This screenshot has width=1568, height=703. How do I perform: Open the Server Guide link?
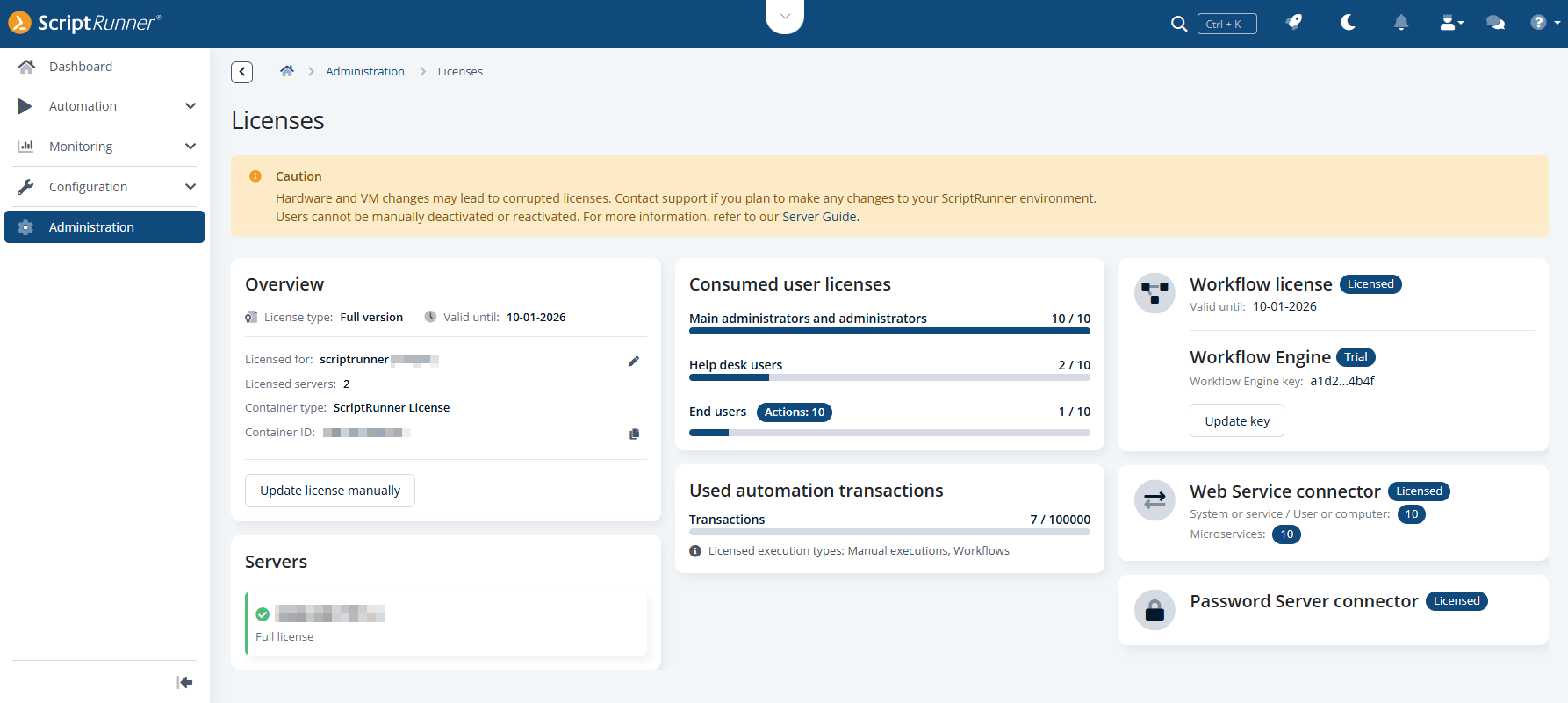click(820, 217)
